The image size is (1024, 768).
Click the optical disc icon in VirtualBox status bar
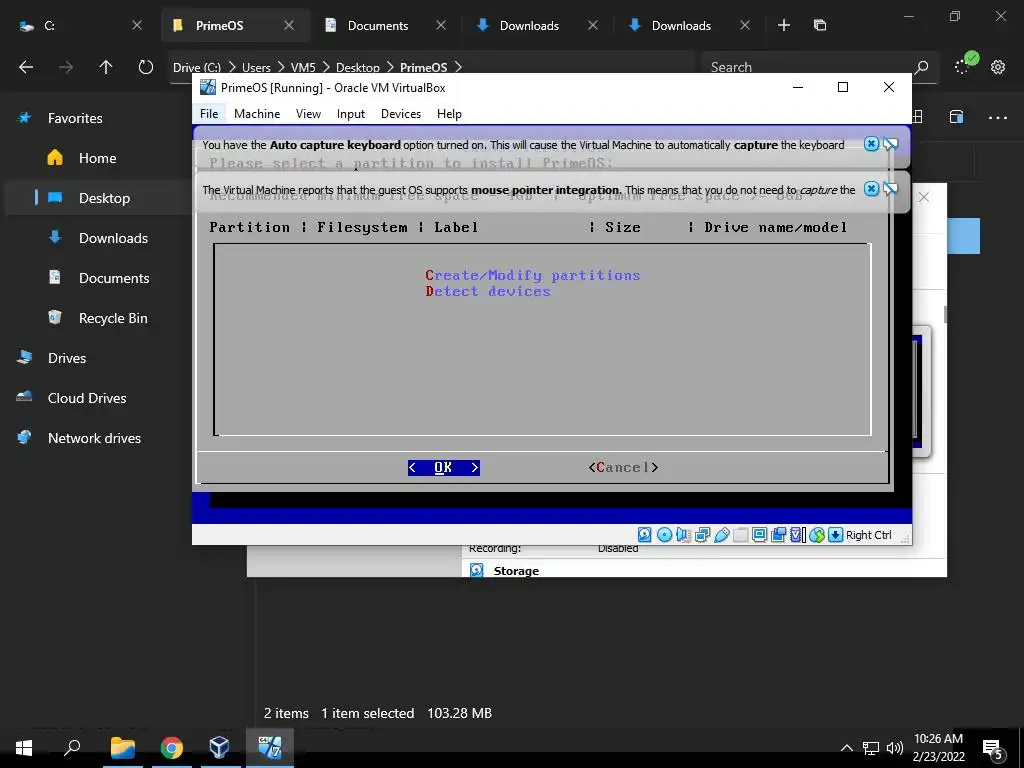(664, 535)
